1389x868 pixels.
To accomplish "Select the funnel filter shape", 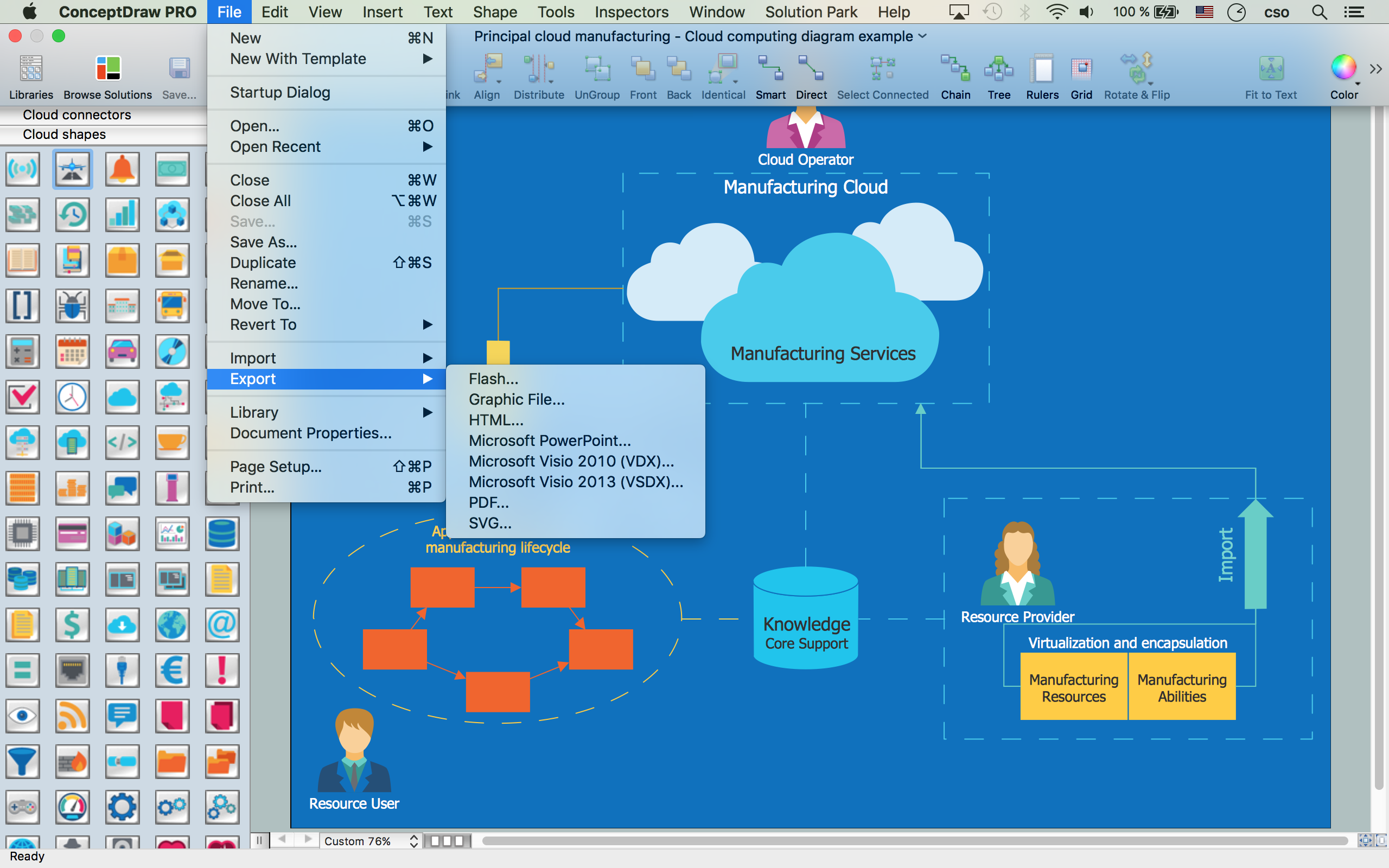I will [22, 761].
